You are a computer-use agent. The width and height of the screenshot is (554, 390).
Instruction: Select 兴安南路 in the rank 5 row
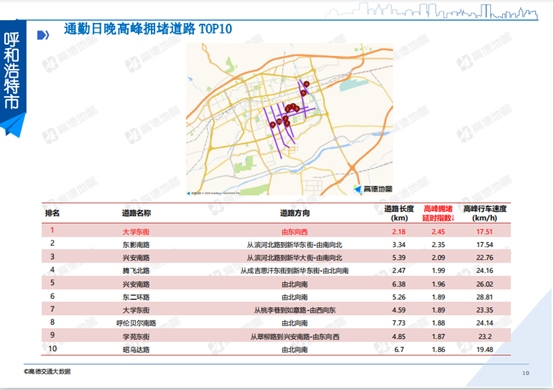[x=136, y=284]
